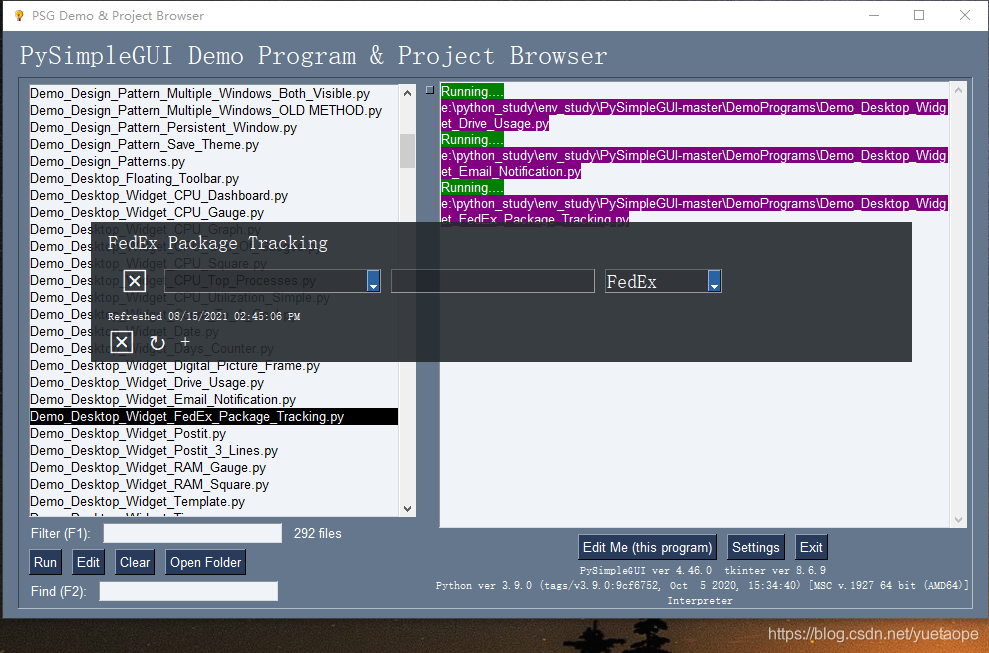Click the tracking number input field
Screen dimensions: 989x653
coord(493,281)
